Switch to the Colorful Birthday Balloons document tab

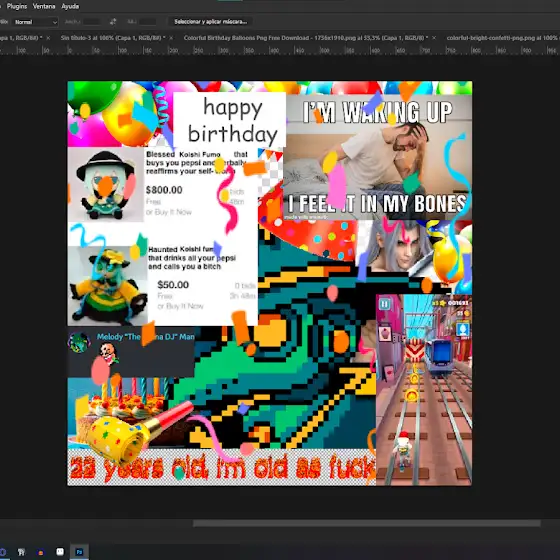[306, 38]
